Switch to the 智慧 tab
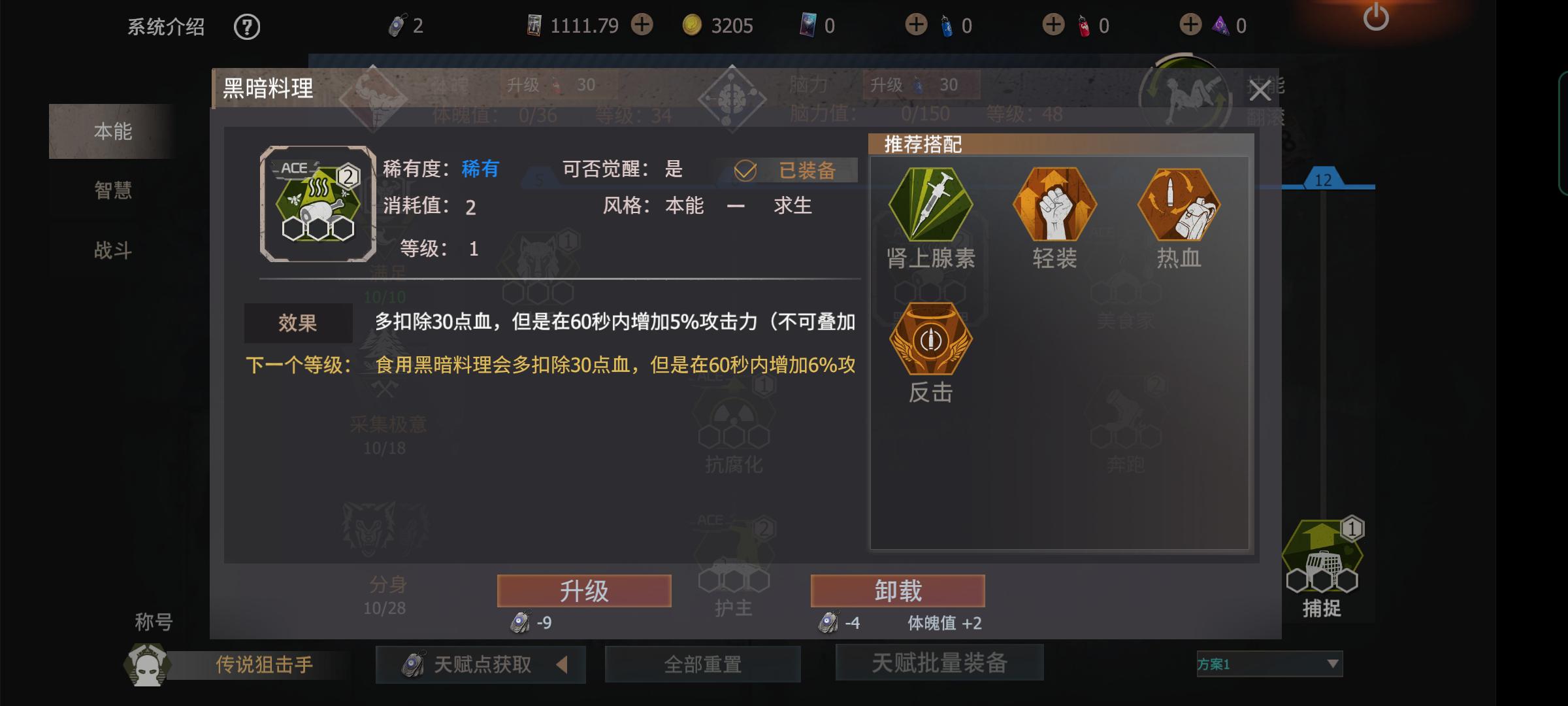Image resolution: width=1568 pixels, height=706 pixels. tap(112, 190)
